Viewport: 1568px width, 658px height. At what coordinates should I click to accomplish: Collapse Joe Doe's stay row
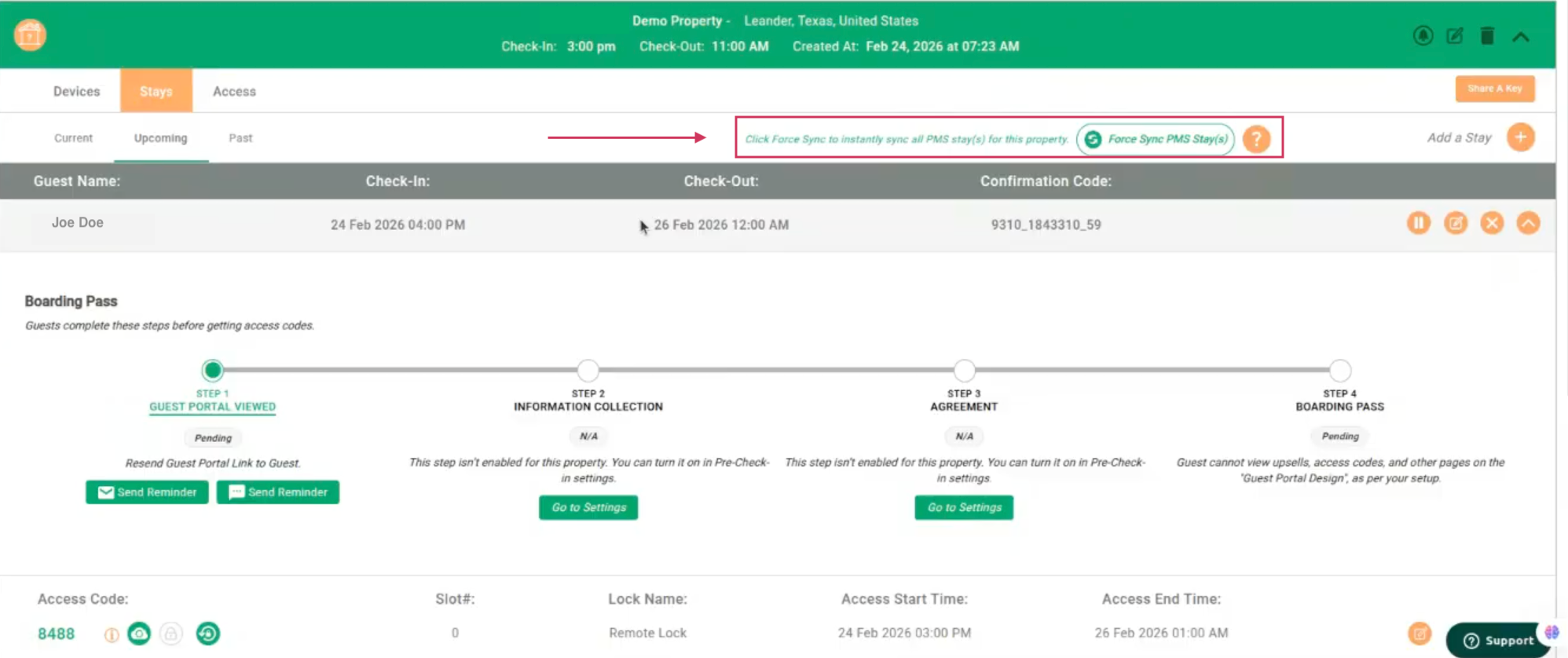point(1528,223)
